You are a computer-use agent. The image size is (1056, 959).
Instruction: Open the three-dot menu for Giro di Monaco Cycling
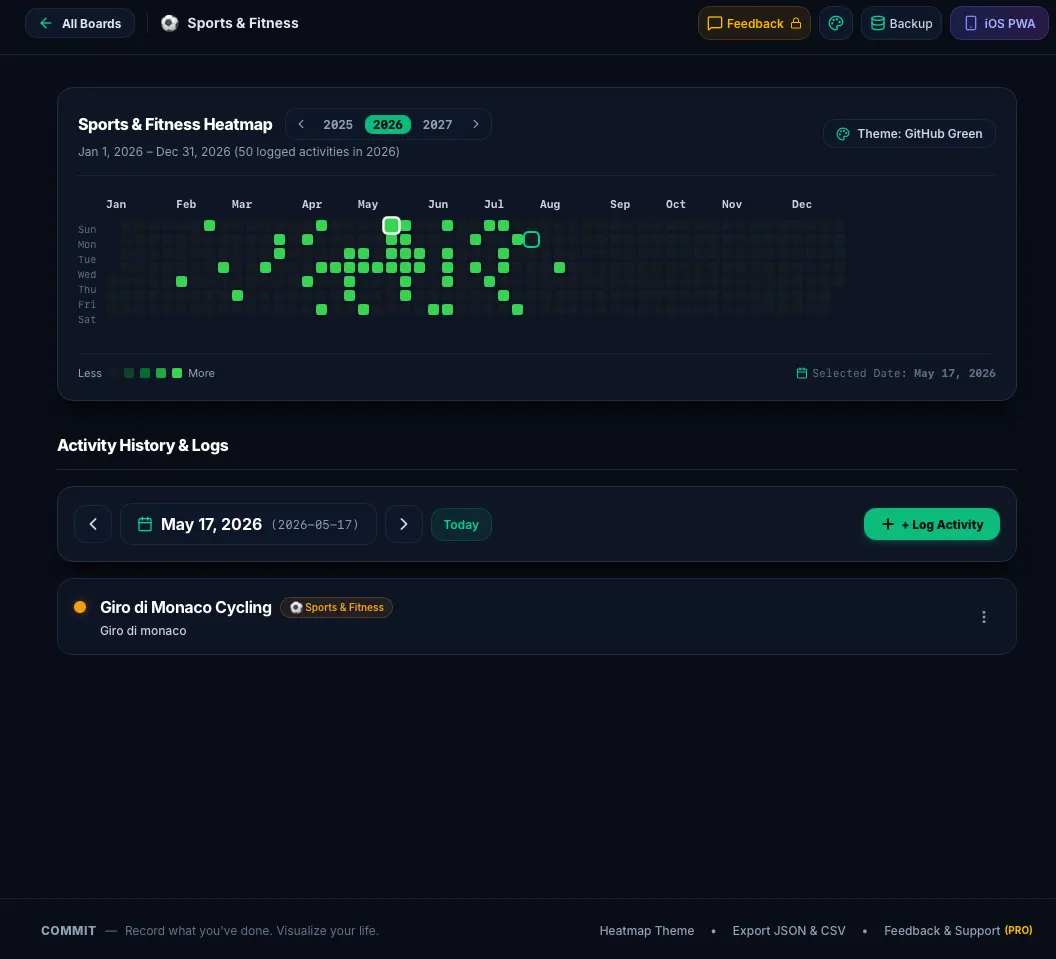(x=983, y=617)
